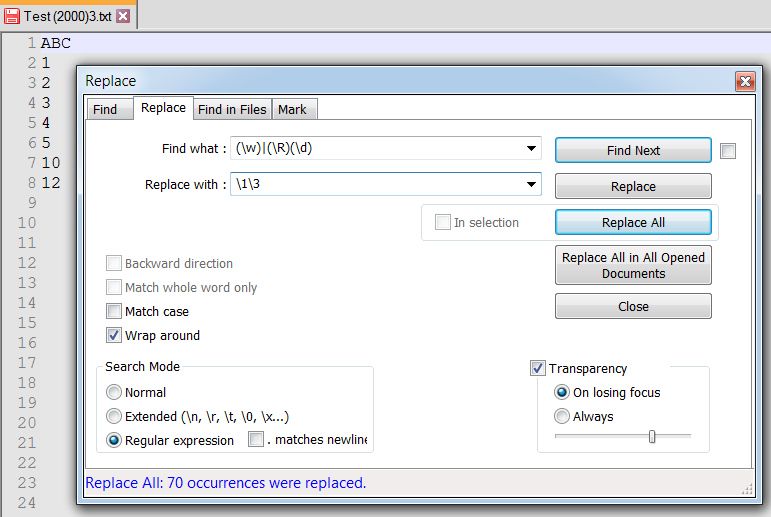Click the transparency slider handle
Viewport: 771px width, 517px height.
pos(652,436)
